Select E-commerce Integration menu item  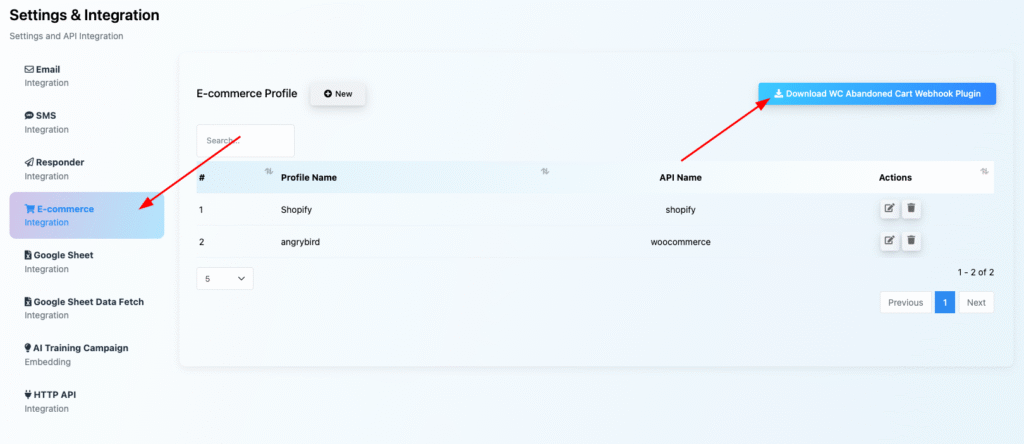point(86,215)
